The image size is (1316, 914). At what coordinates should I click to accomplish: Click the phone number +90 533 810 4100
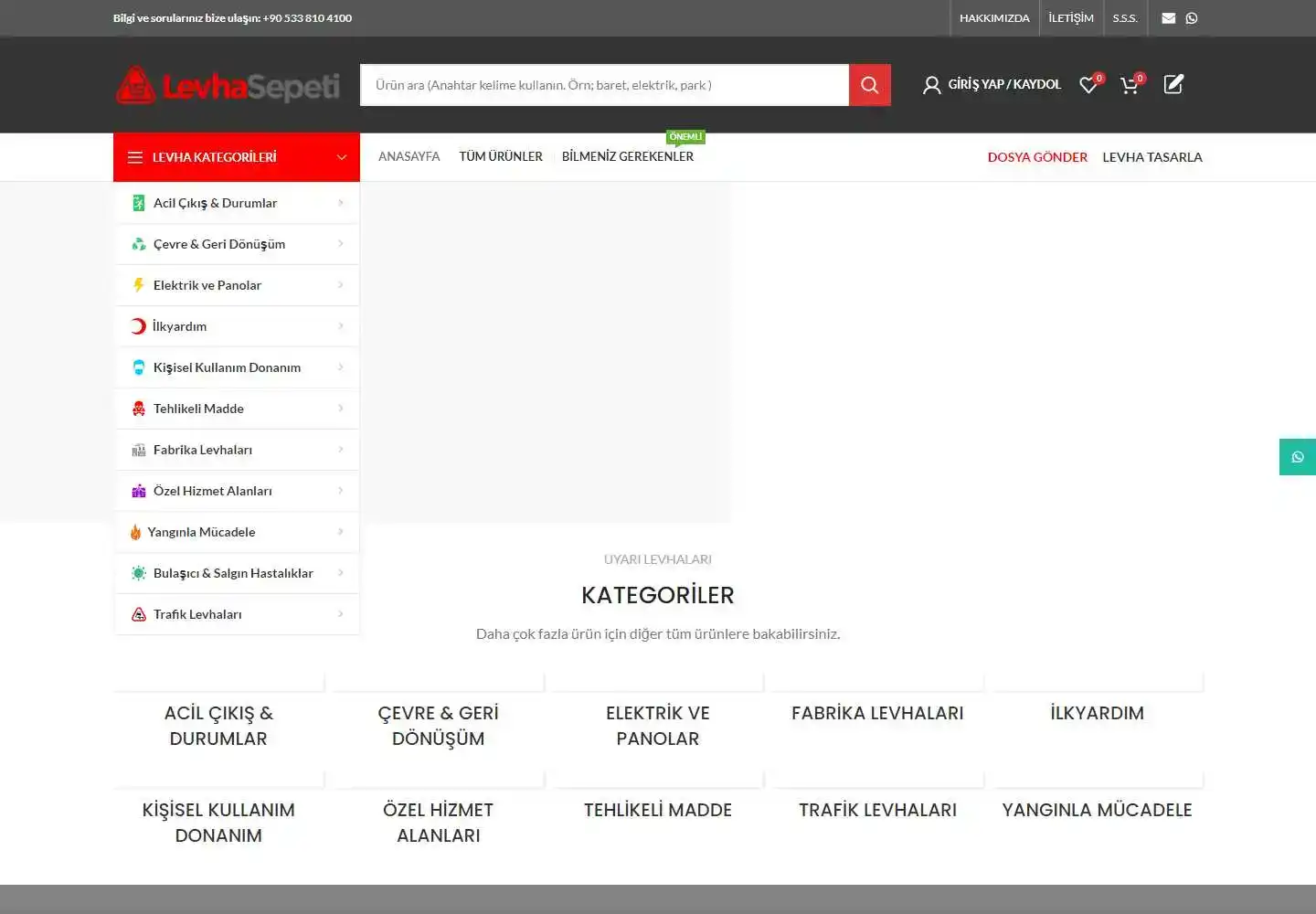(x=307, y=18)
